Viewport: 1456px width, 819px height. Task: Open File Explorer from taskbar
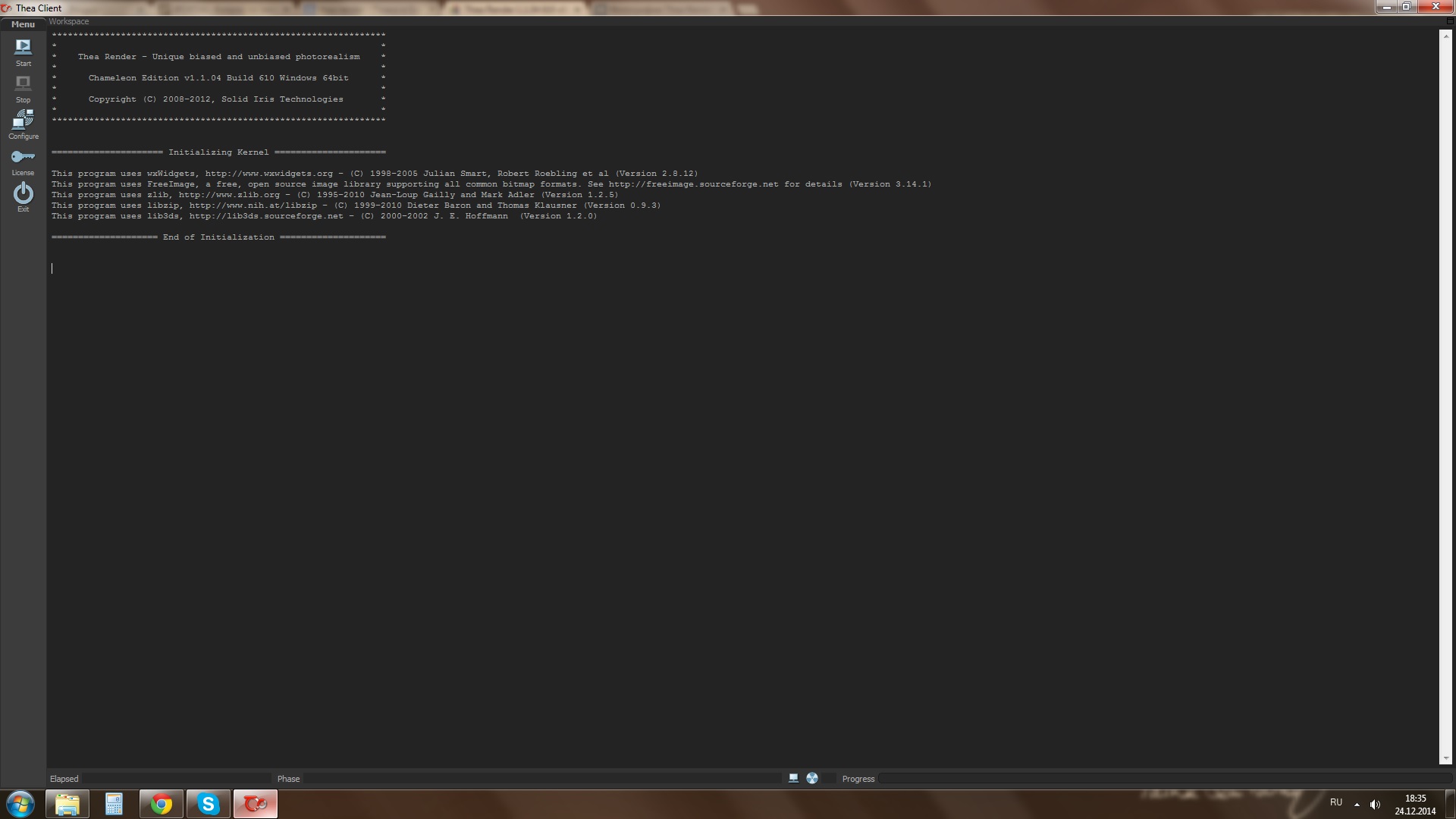[x=67, y=804]
